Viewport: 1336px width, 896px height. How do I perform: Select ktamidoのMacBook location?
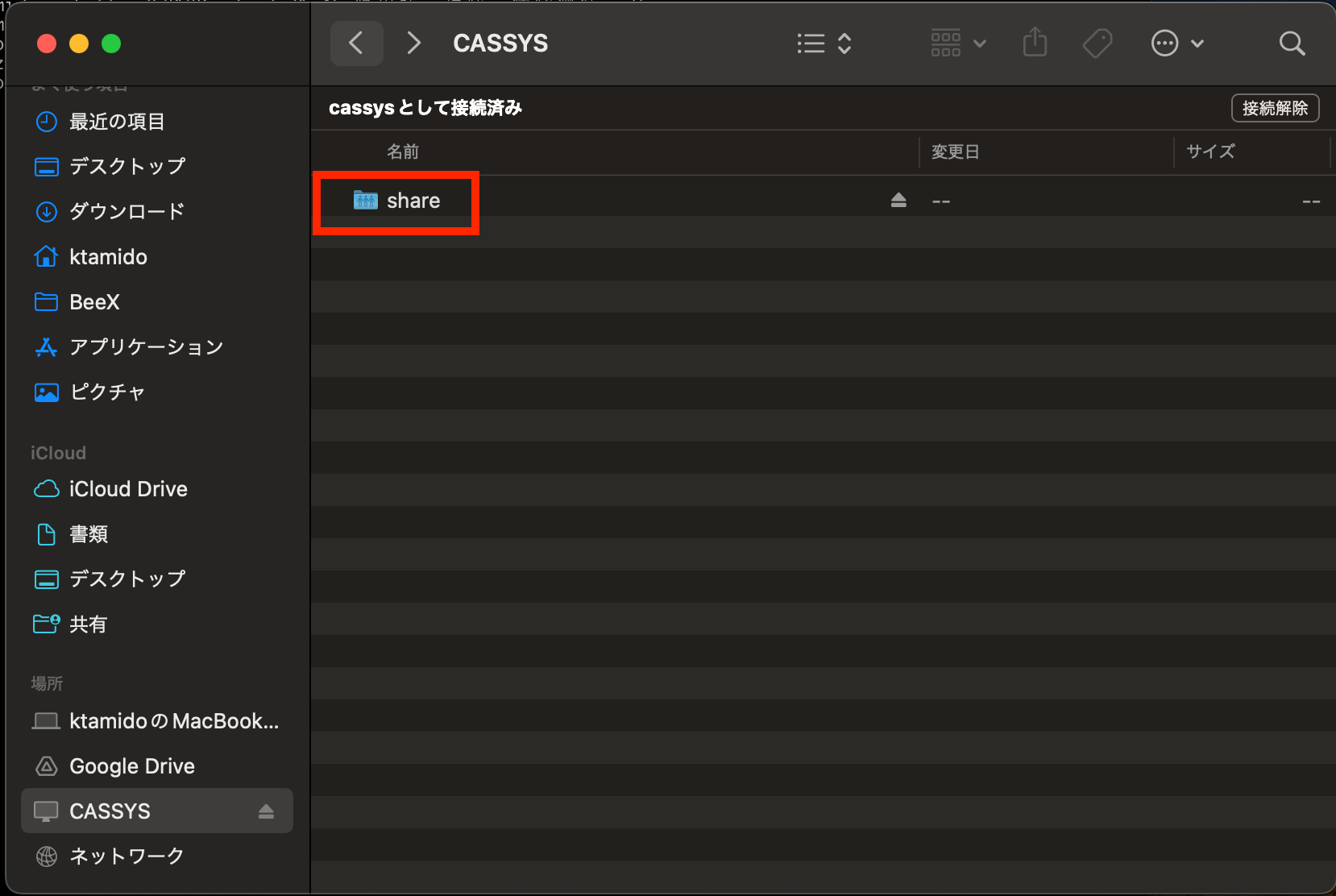157,721
